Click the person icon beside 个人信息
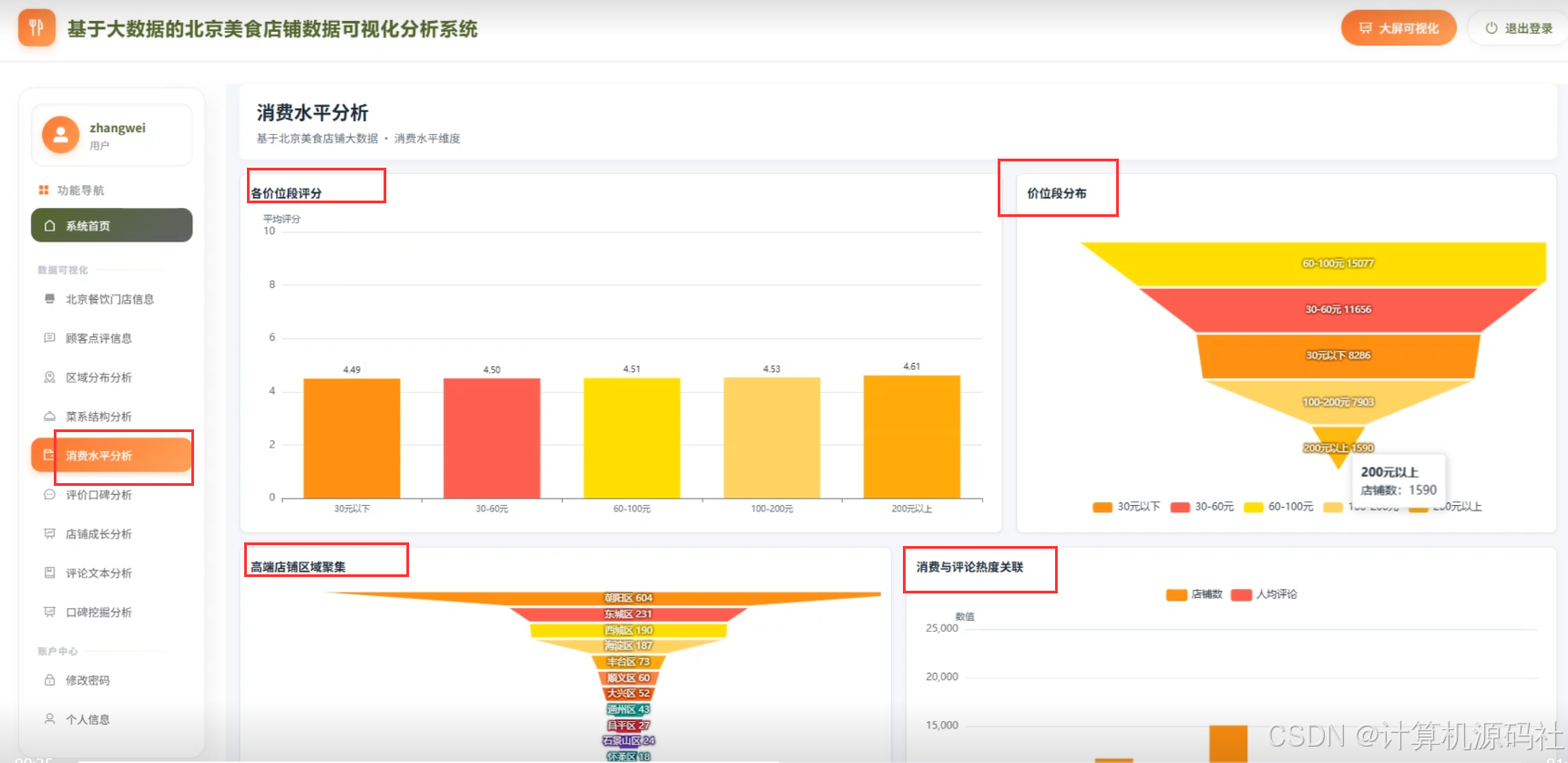 (x=49, y=718)
